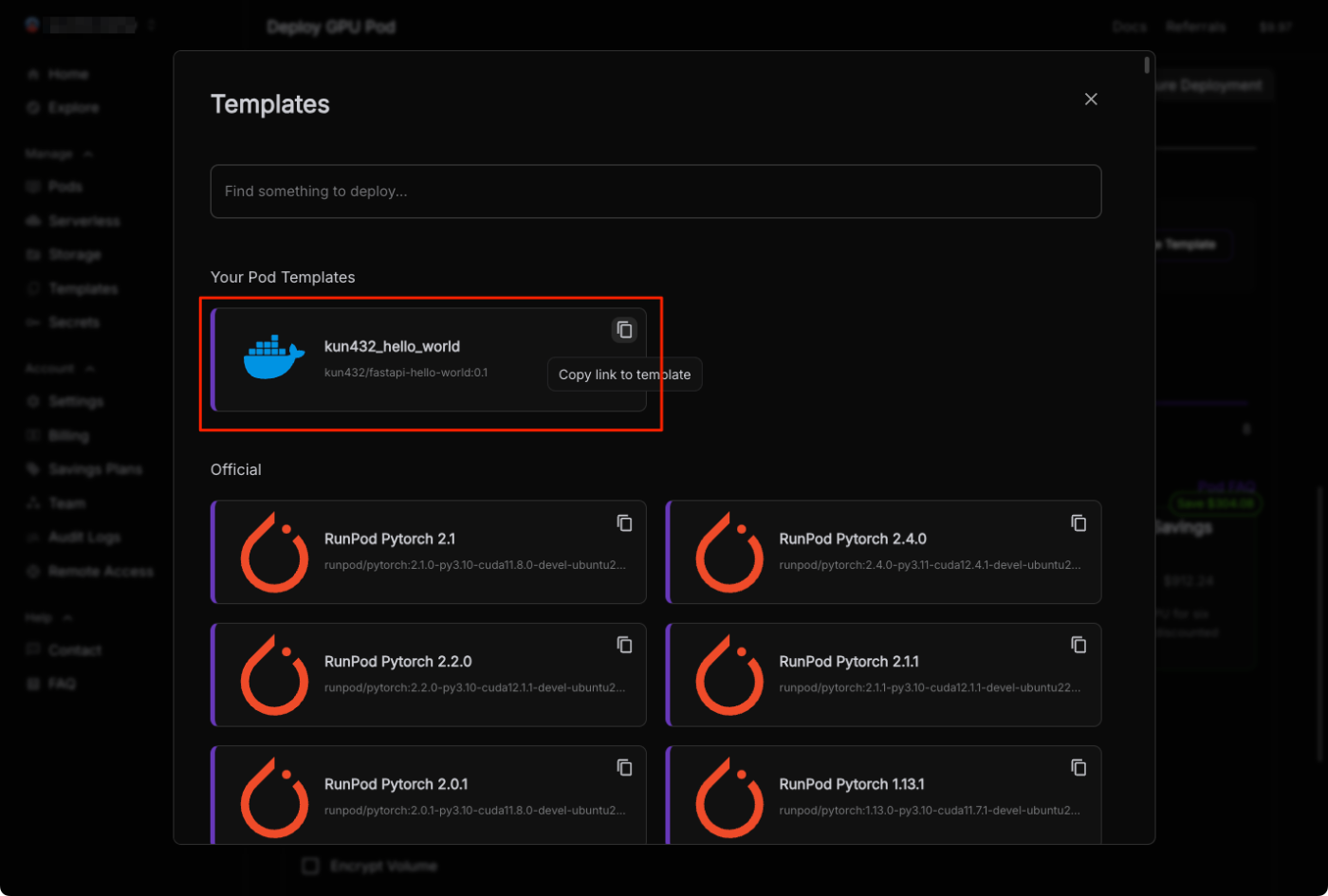This screenshot has width=1328, height=896.
Task: Copy link for RunPod Pytorch 2.1.1 template
Action: tap(1079, 645)
